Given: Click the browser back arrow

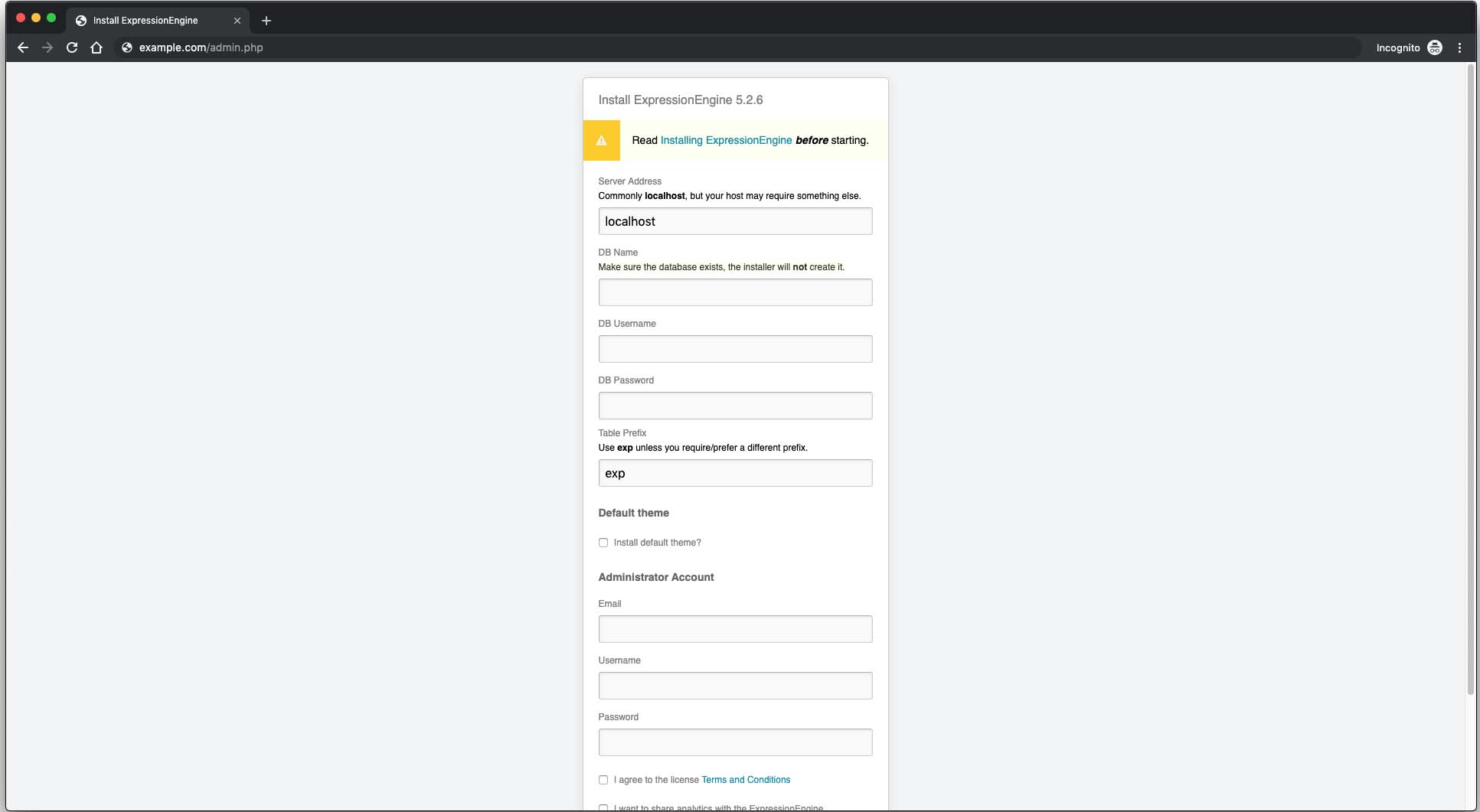Looking at the screenshot, I should 23,47.
